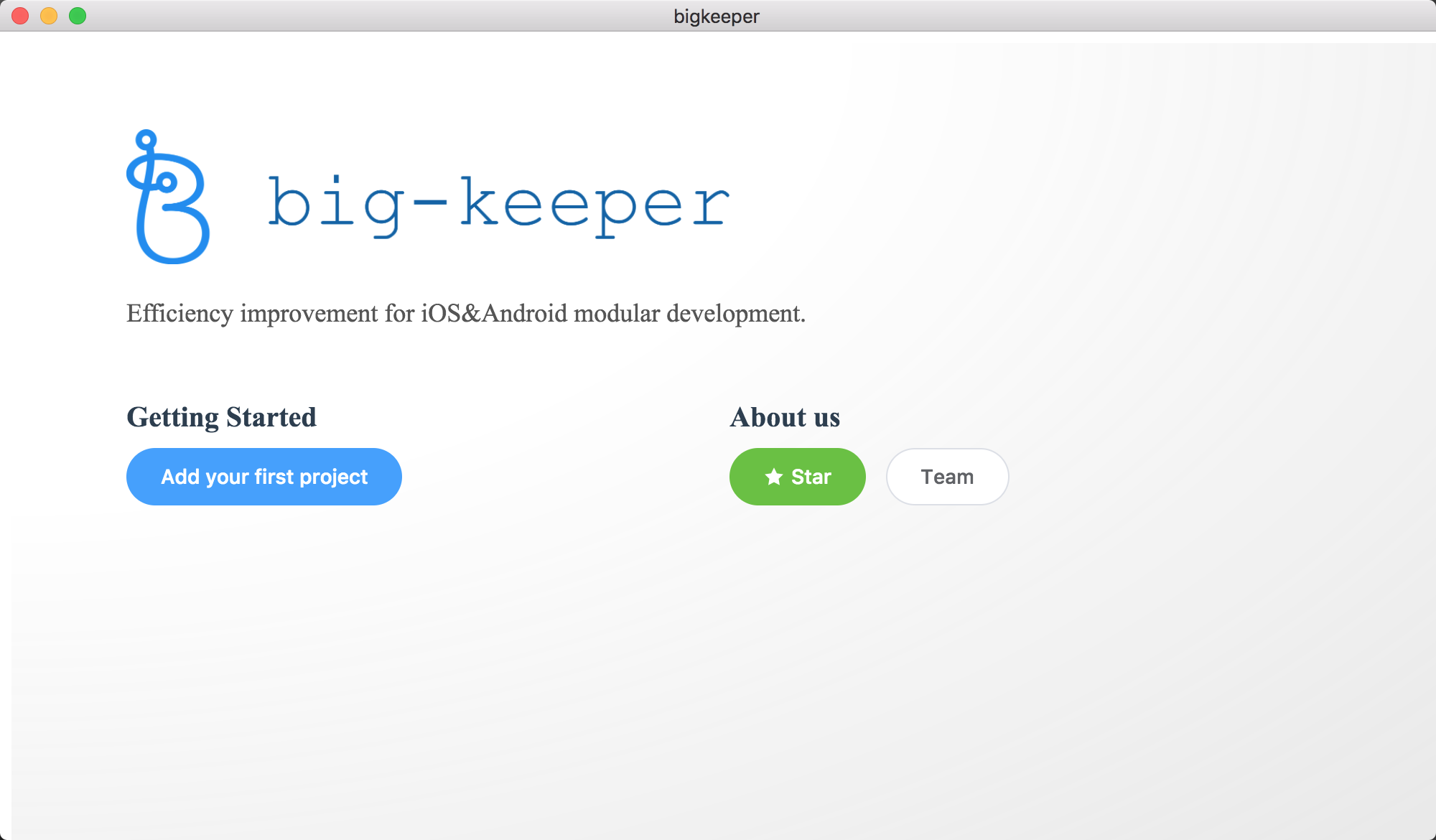Screen dimensions: 1436x840
Task: Click the bigkeeper title in title bar
Action: (716, 16)
